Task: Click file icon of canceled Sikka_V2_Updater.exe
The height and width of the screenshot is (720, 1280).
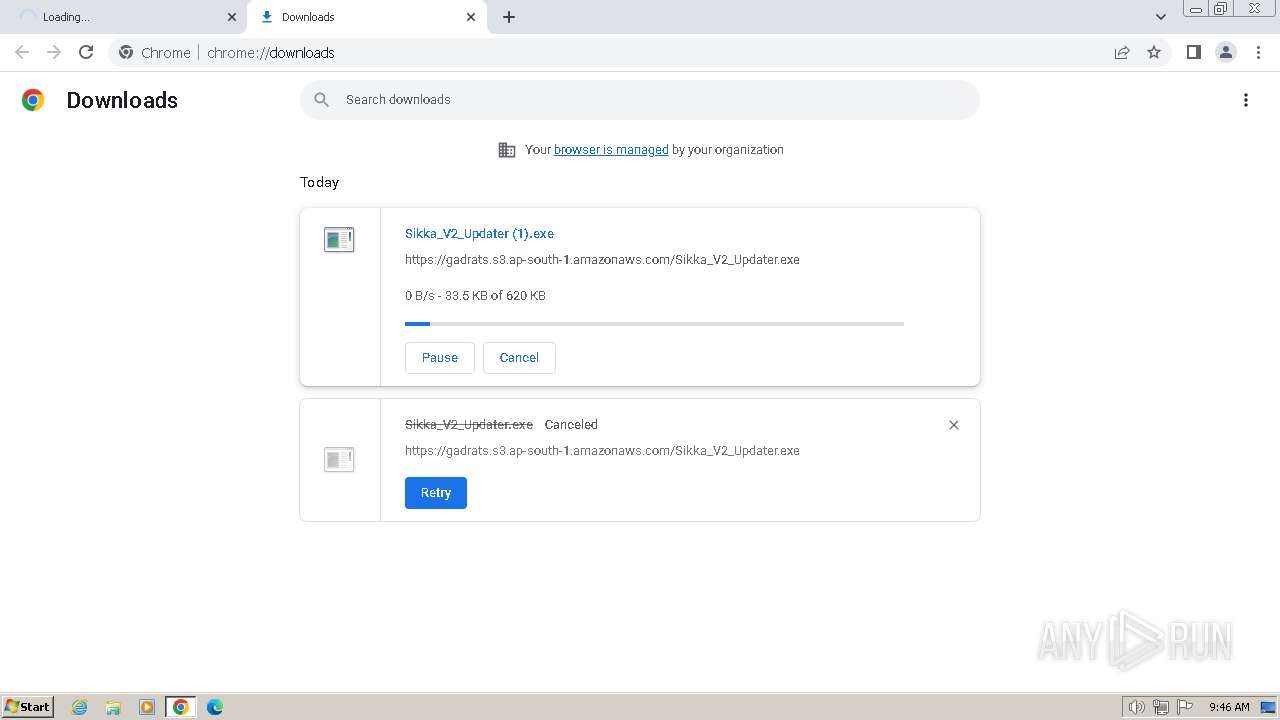Action: click(x=339, y=460)
